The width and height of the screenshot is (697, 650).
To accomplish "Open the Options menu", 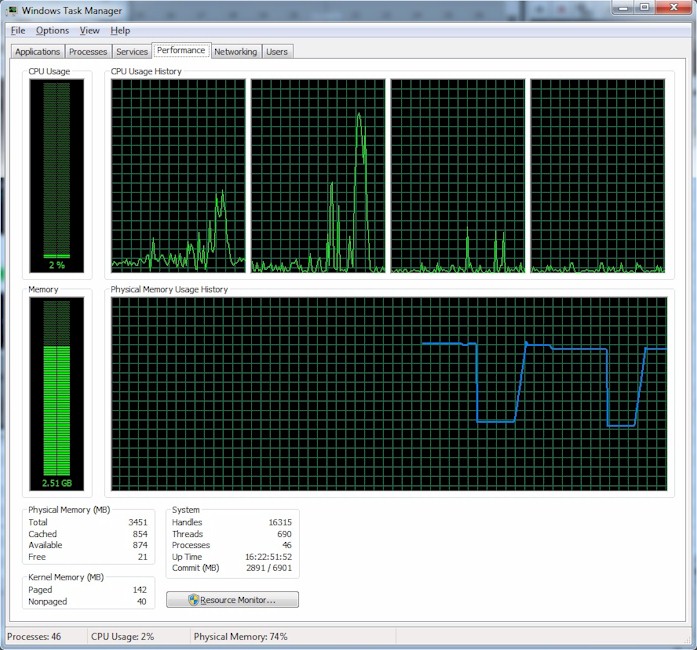I will click(52, 31).
